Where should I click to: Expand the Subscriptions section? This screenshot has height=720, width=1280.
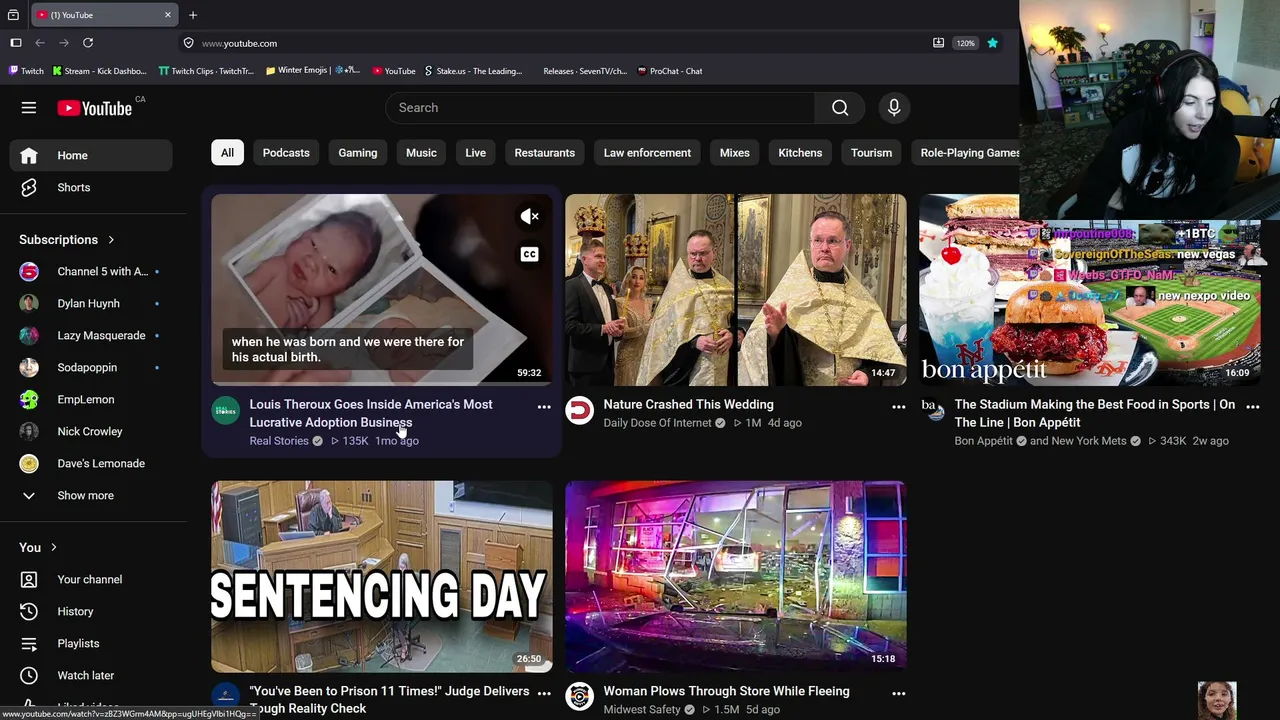coord(67,240)
